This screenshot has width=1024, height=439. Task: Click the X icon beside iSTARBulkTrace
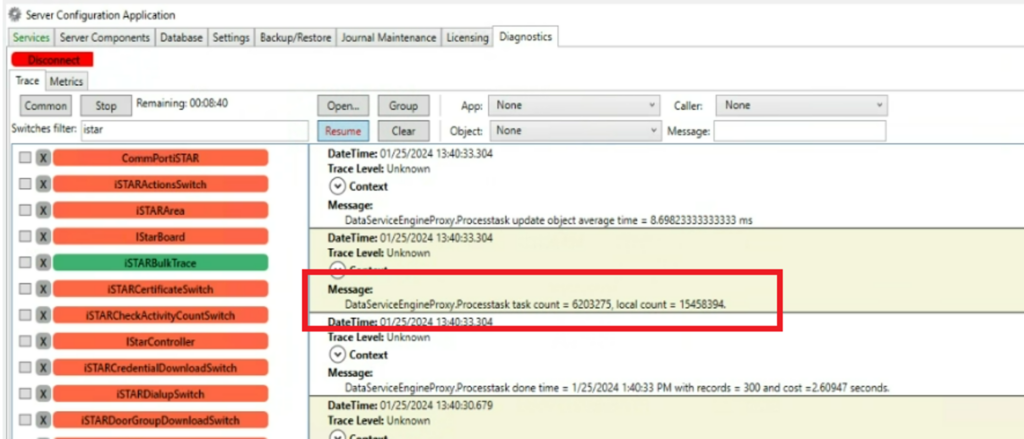click(x=43, y=263)
